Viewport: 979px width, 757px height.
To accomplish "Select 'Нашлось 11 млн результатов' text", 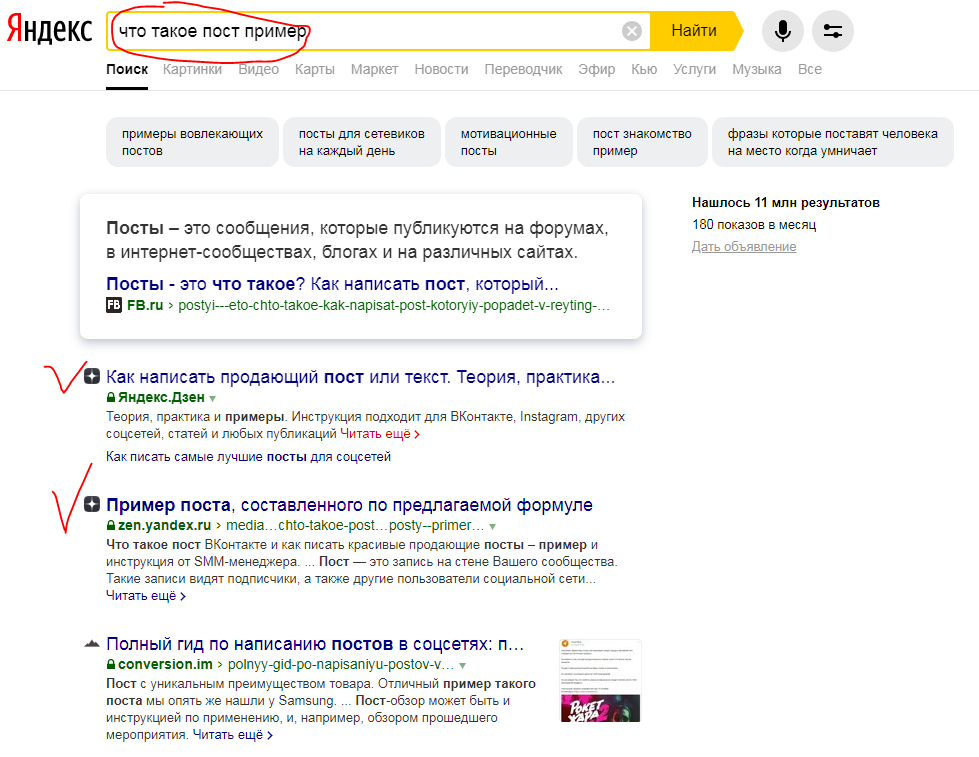I will (785, 202).
